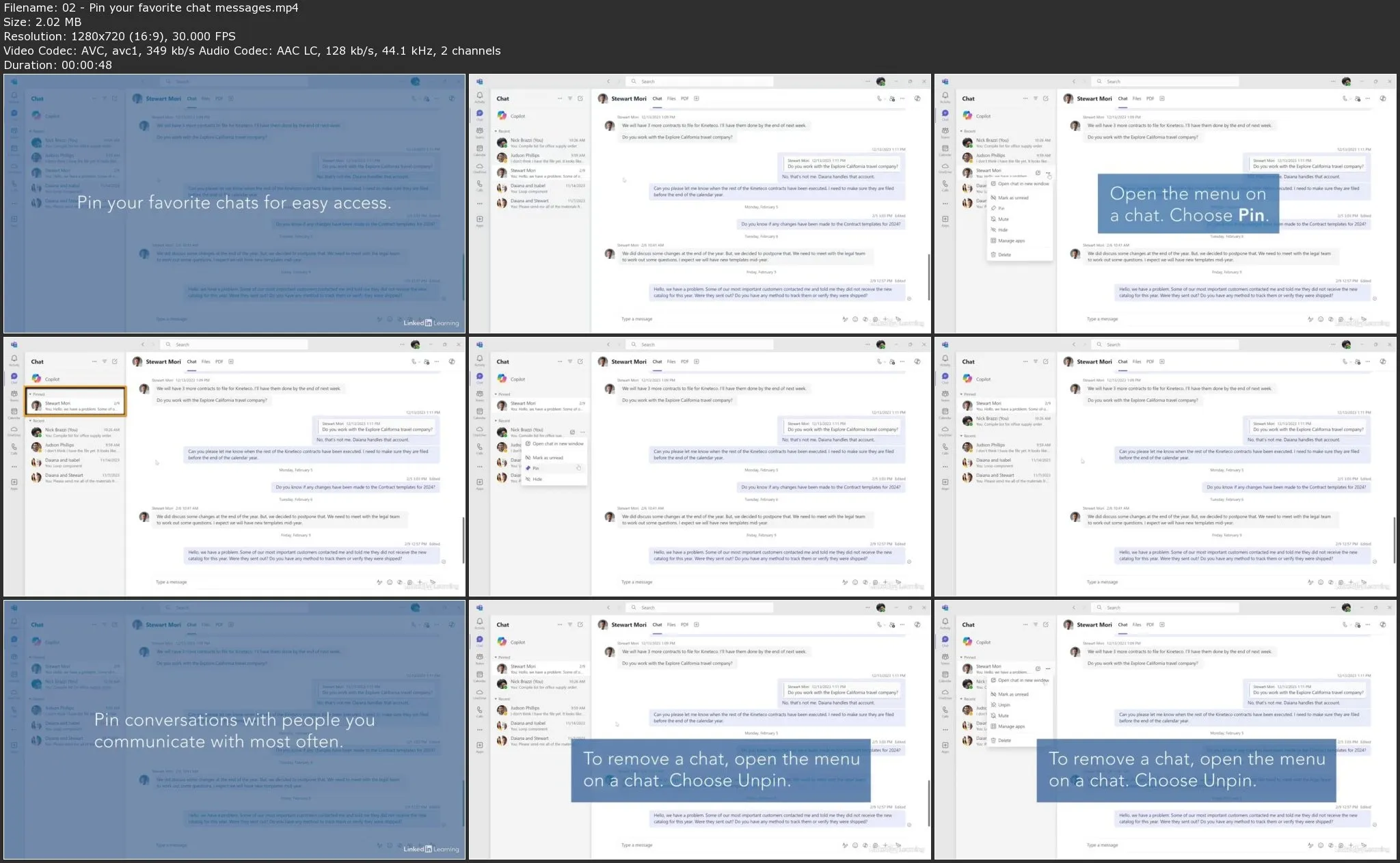The image size is (1400, 863).
Task: Open chat list more options in orange-box frame
Action: point(94,361)
